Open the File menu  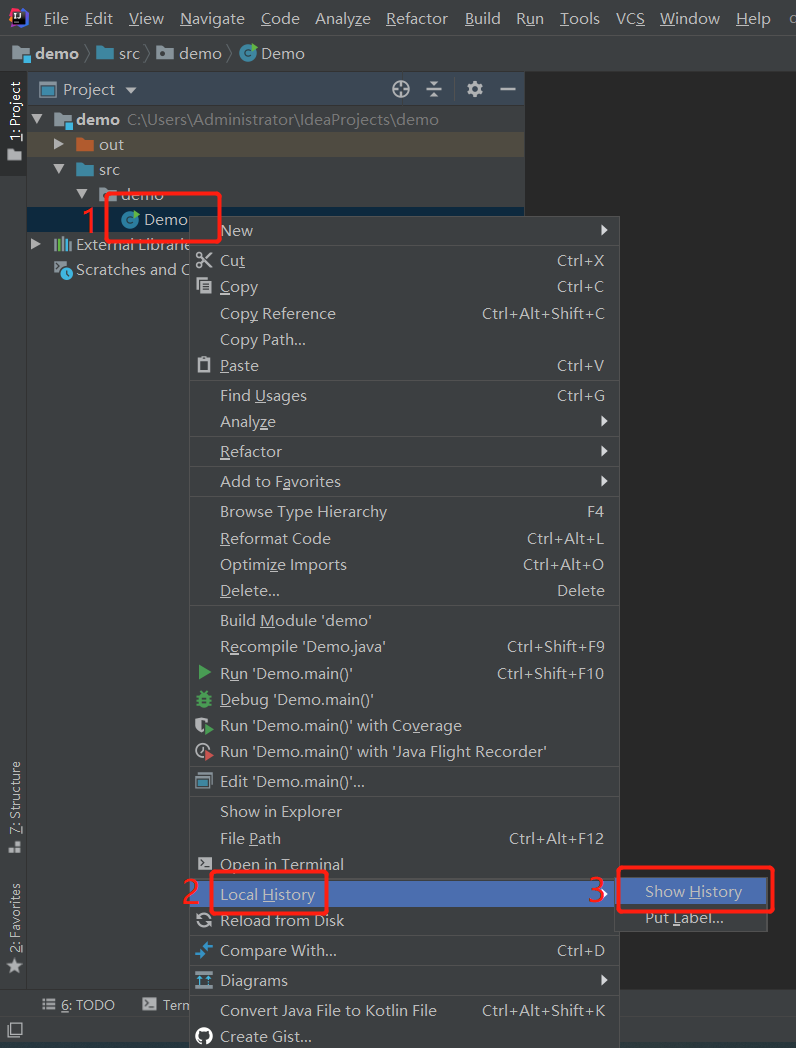coord(56,19)
